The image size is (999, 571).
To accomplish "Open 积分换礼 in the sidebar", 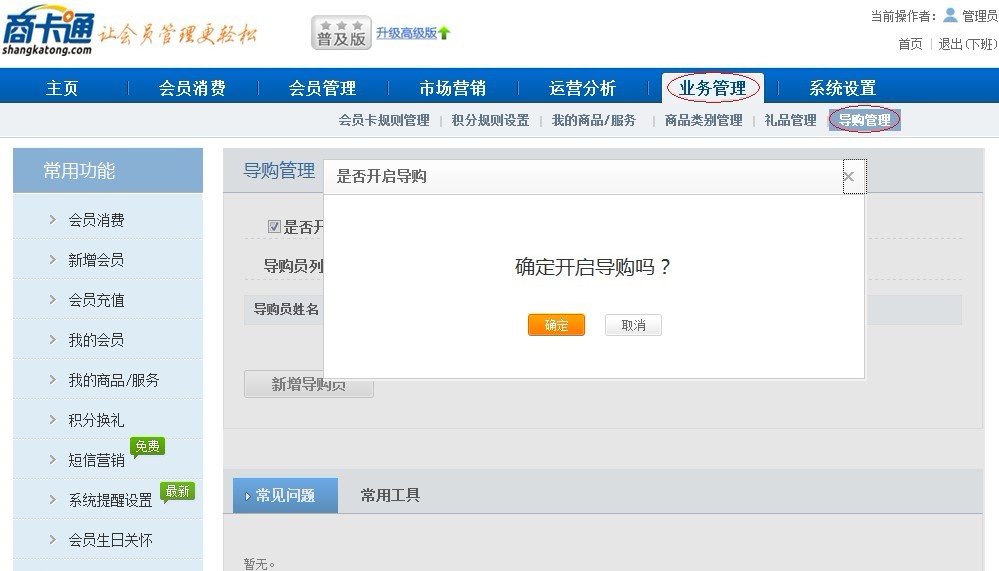I will click(96, 420).
